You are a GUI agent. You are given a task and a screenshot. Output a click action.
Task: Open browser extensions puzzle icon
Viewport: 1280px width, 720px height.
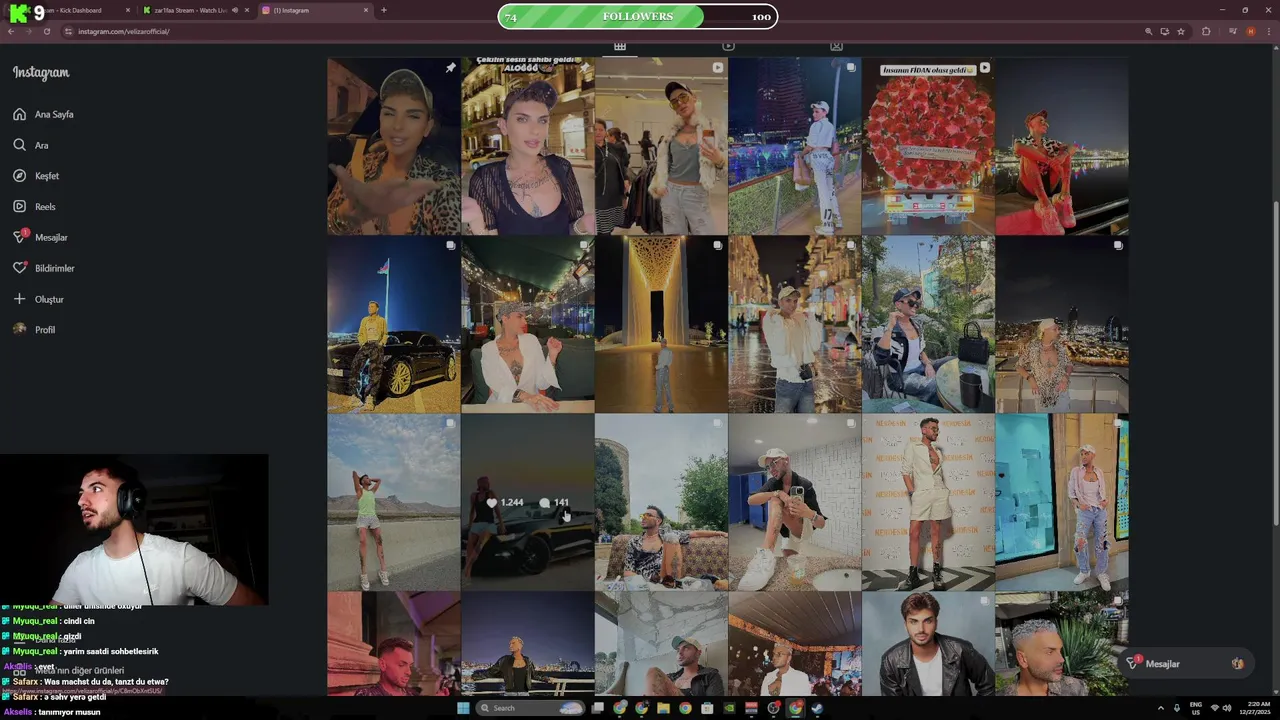[x=1206, y=31]
